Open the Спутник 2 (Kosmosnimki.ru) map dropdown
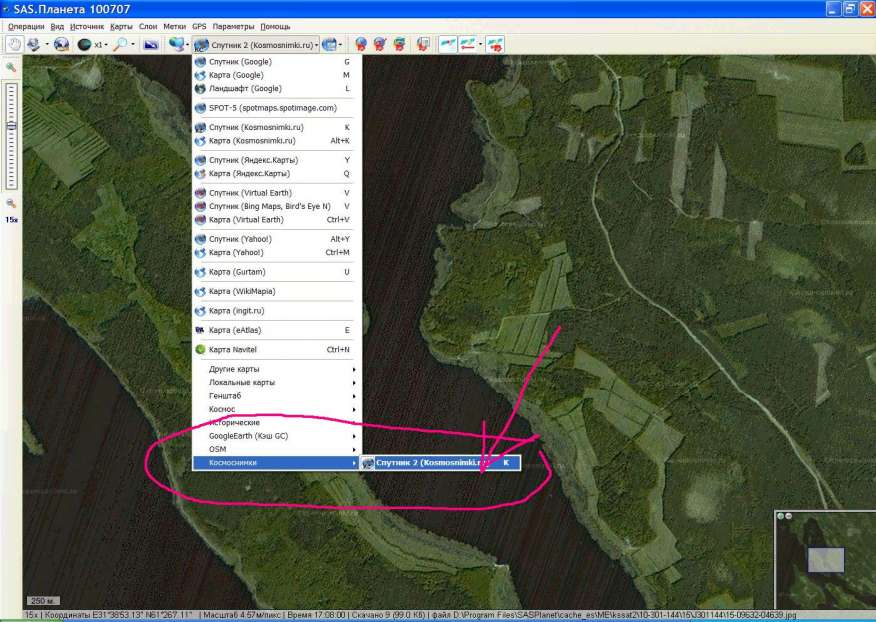This screenshot has width=876, height=622. [257, 45]
